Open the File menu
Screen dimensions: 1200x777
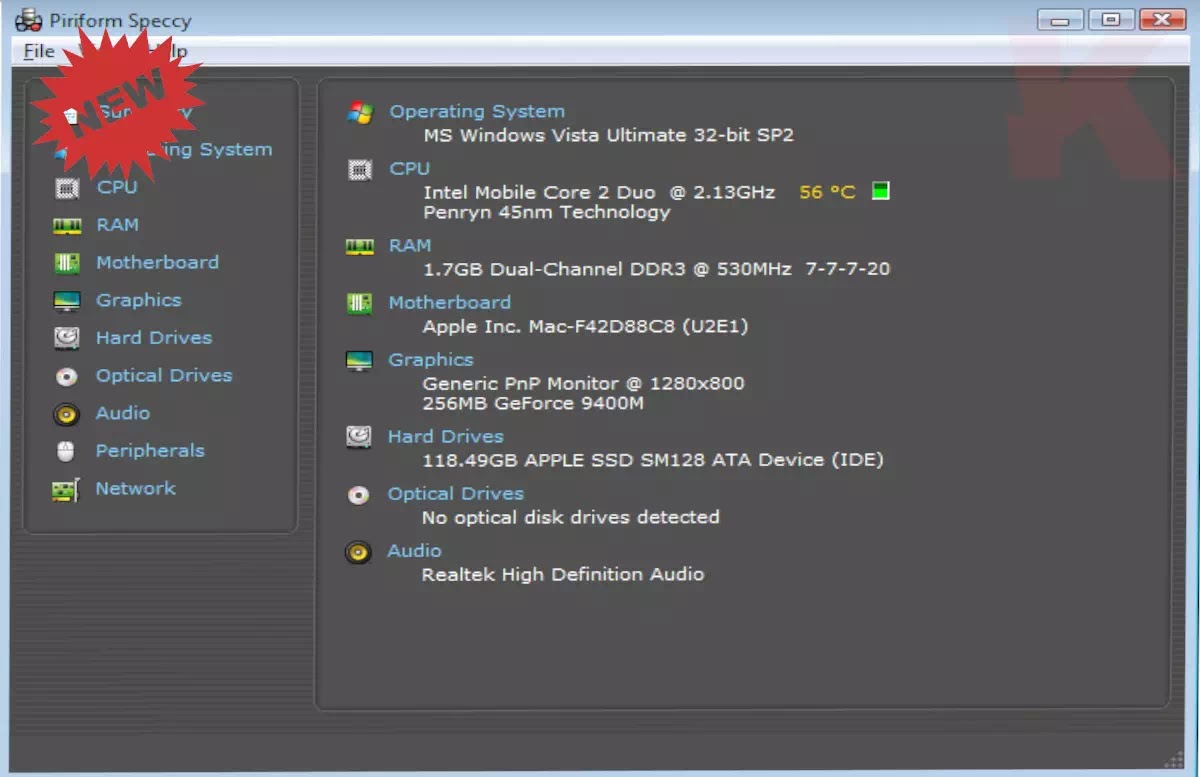pyautogui.click(x=39, y=52)
